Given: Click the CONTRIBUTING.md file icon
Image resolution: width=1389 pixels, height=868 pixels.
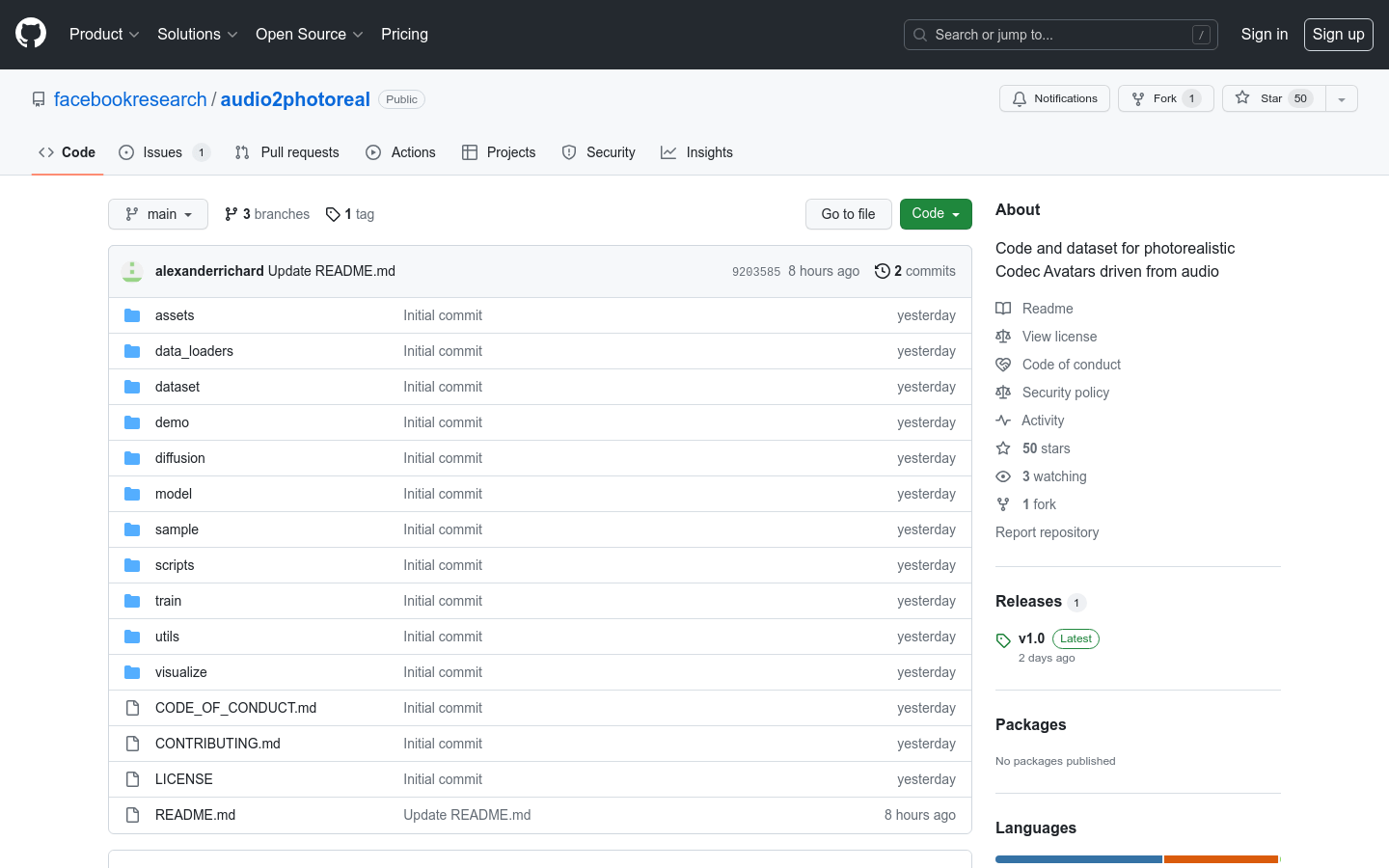Looking at the screenshot, I should point(132,744).
